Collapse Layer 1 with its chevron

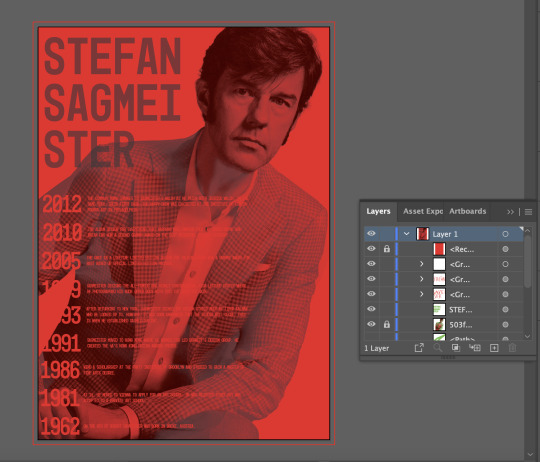click(407, 234)
